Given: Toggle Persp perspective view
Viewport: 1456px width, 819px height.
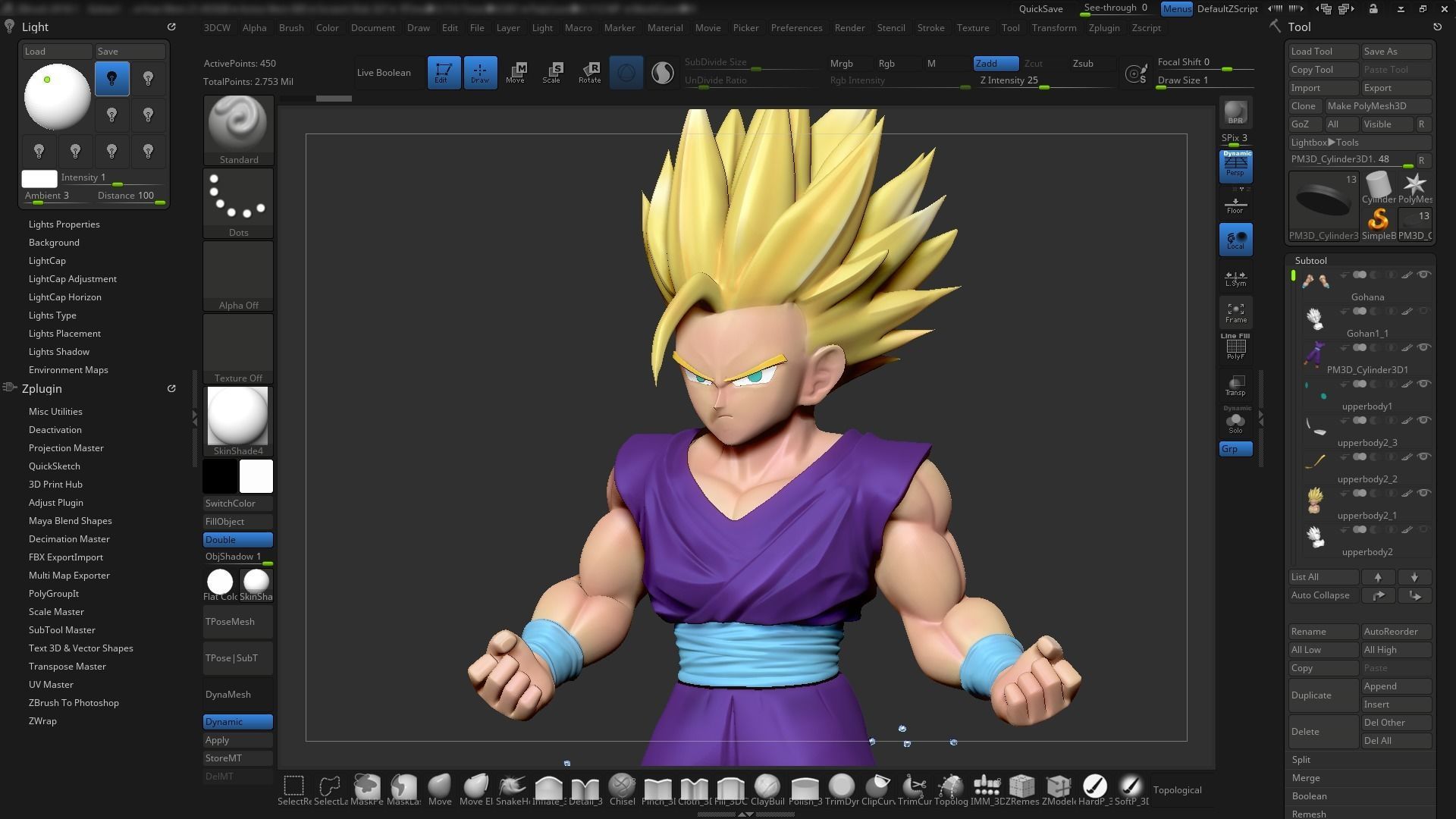Looking at the screenshot, I should (x=1235, y=166).
